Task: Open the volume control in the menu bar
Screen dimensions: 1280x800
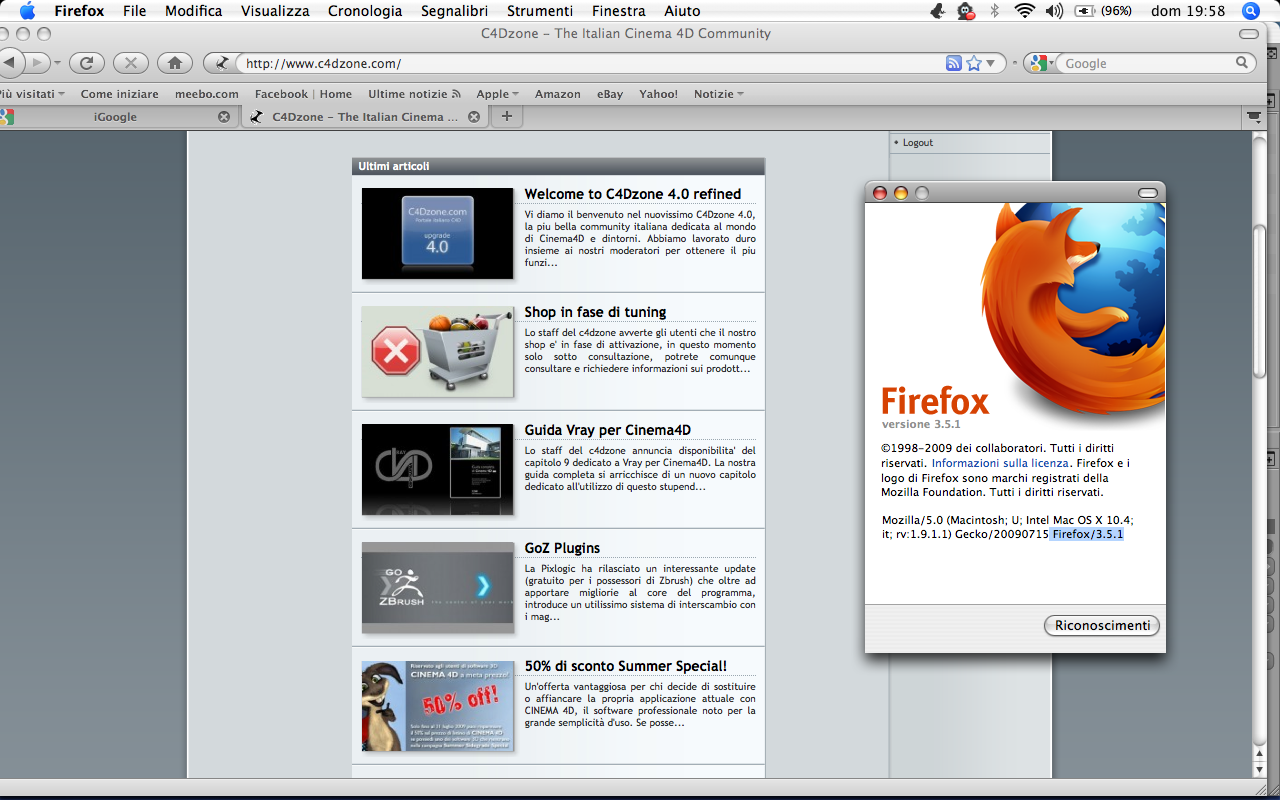Action: (x=1054, y=11)
